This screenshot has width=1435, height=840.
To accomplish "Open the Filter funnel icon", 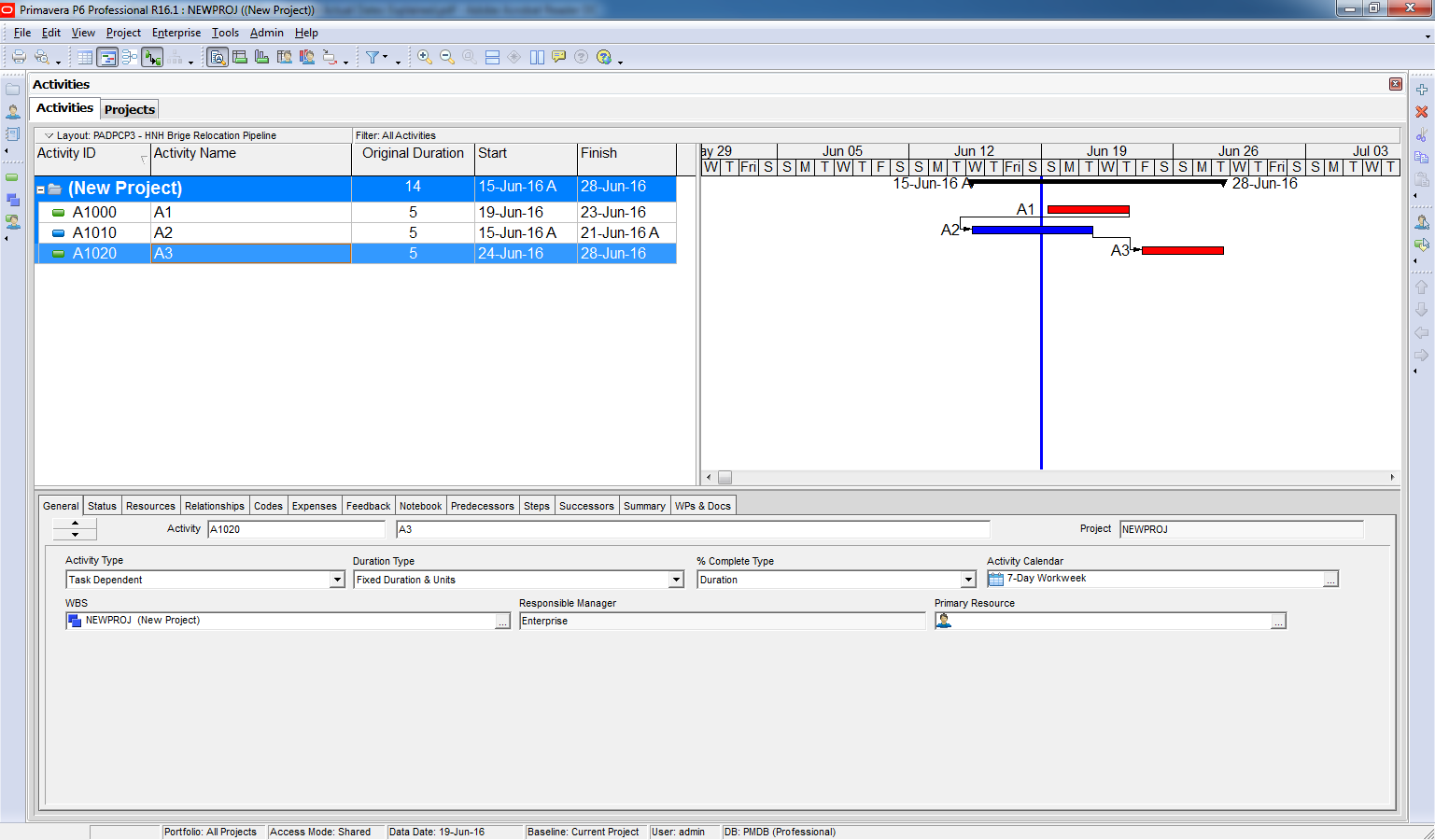I will click(x=373, y=57).
